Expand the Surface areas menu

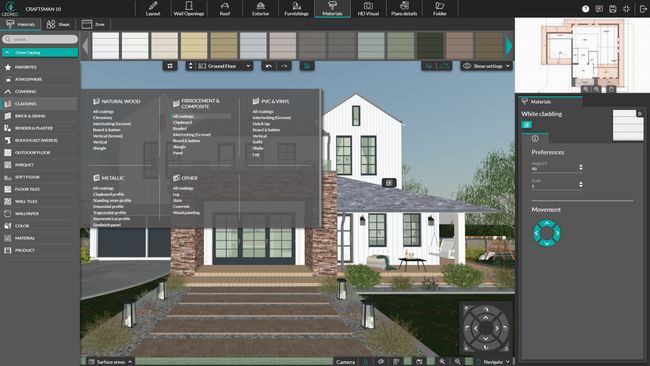pos(110,362)
